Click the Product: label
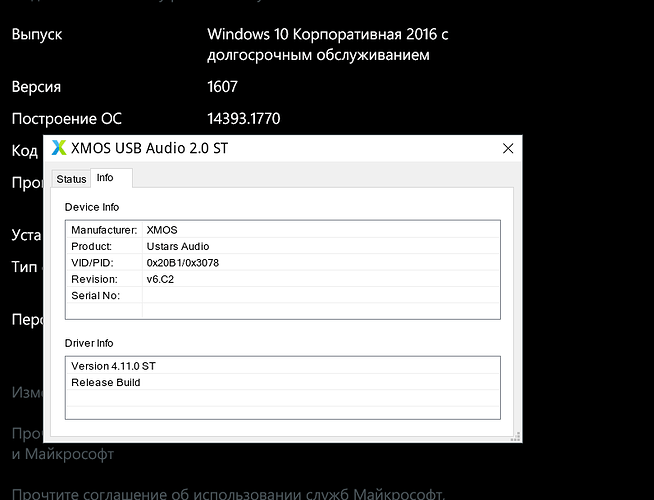Screen dimensions: 654x500 coord(91,246)
